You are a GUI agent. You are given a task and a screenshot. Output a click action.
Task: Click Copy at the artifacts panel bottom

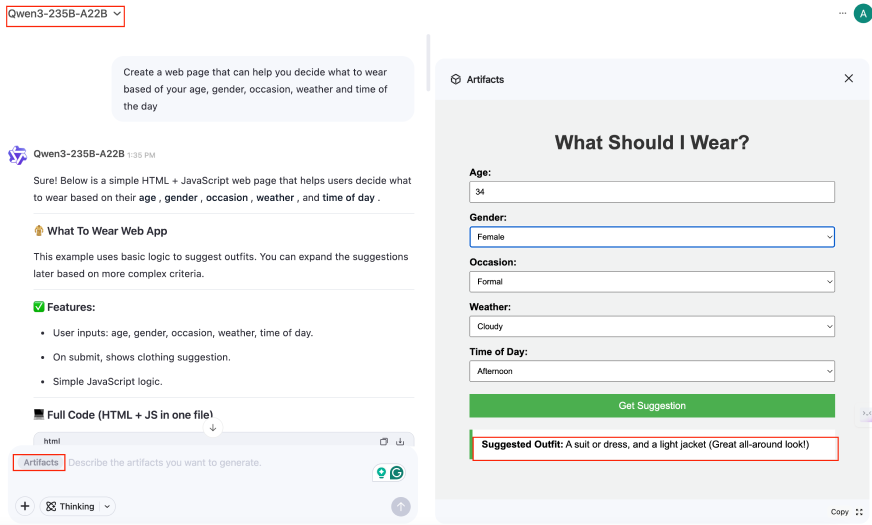point(839,512)
